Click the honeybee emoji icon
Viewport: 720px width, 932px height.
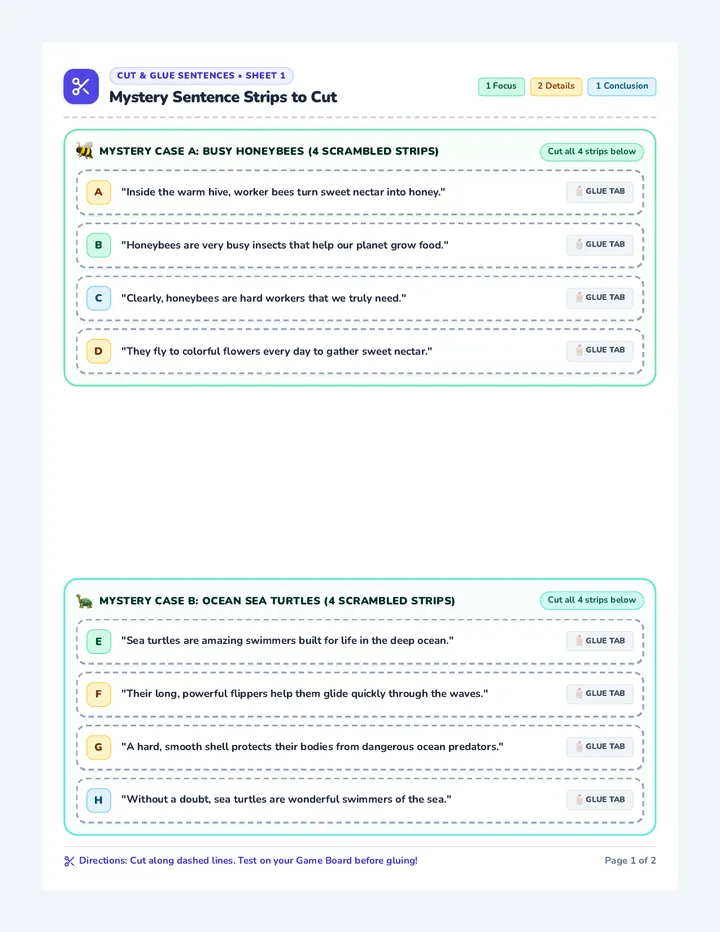click(84, 150)
